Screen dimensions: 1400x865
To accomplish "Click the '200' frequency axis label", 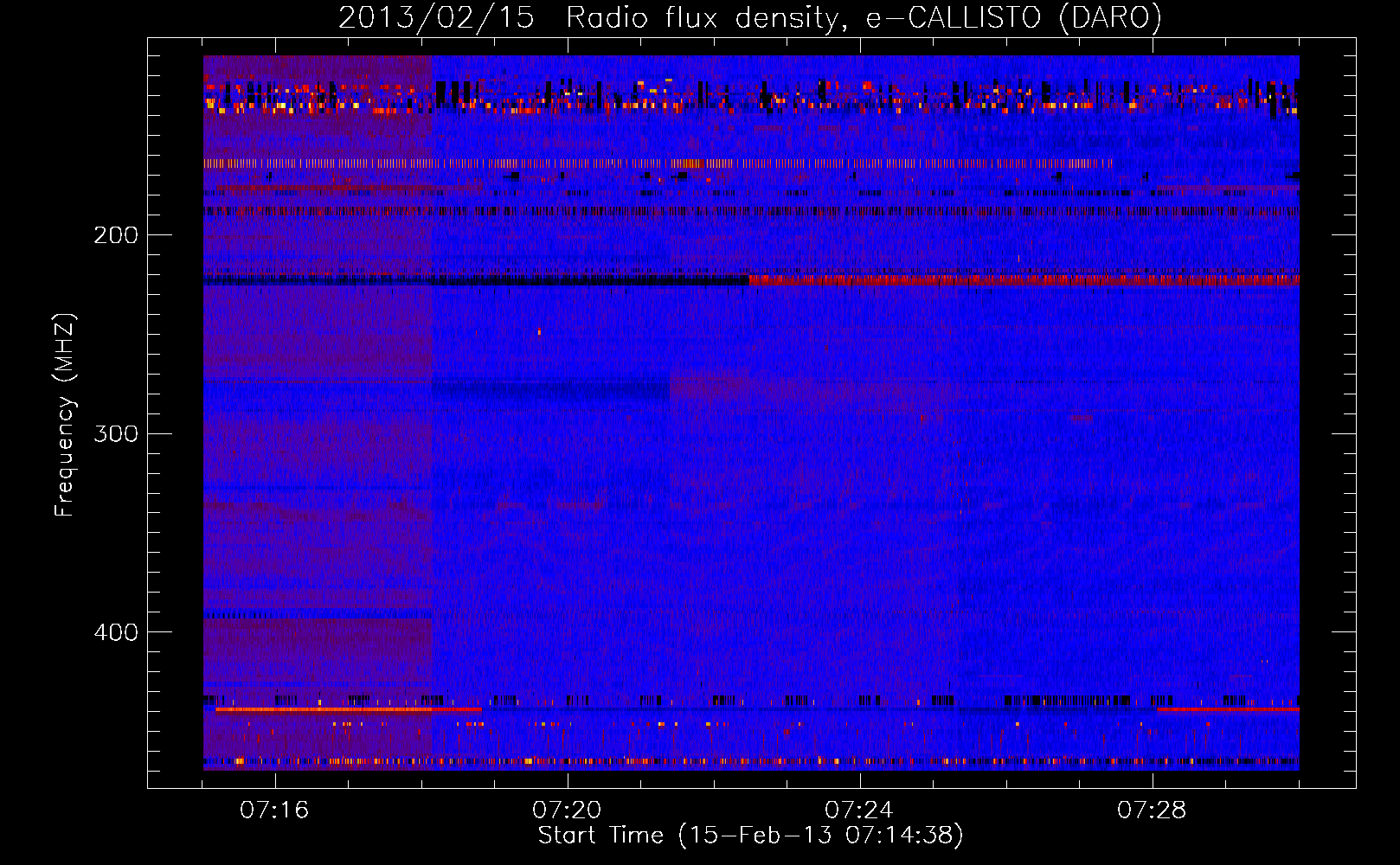I will click(115, 235).
